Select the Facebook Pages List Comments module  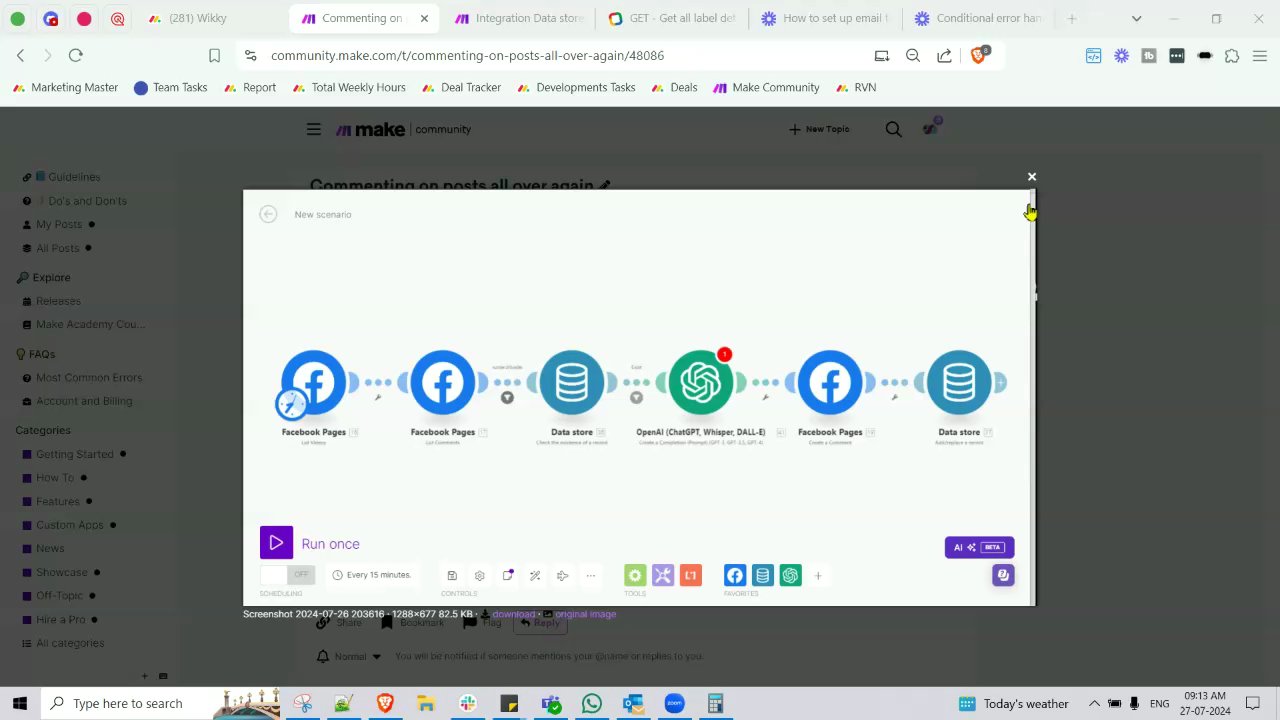click(442, 382)
